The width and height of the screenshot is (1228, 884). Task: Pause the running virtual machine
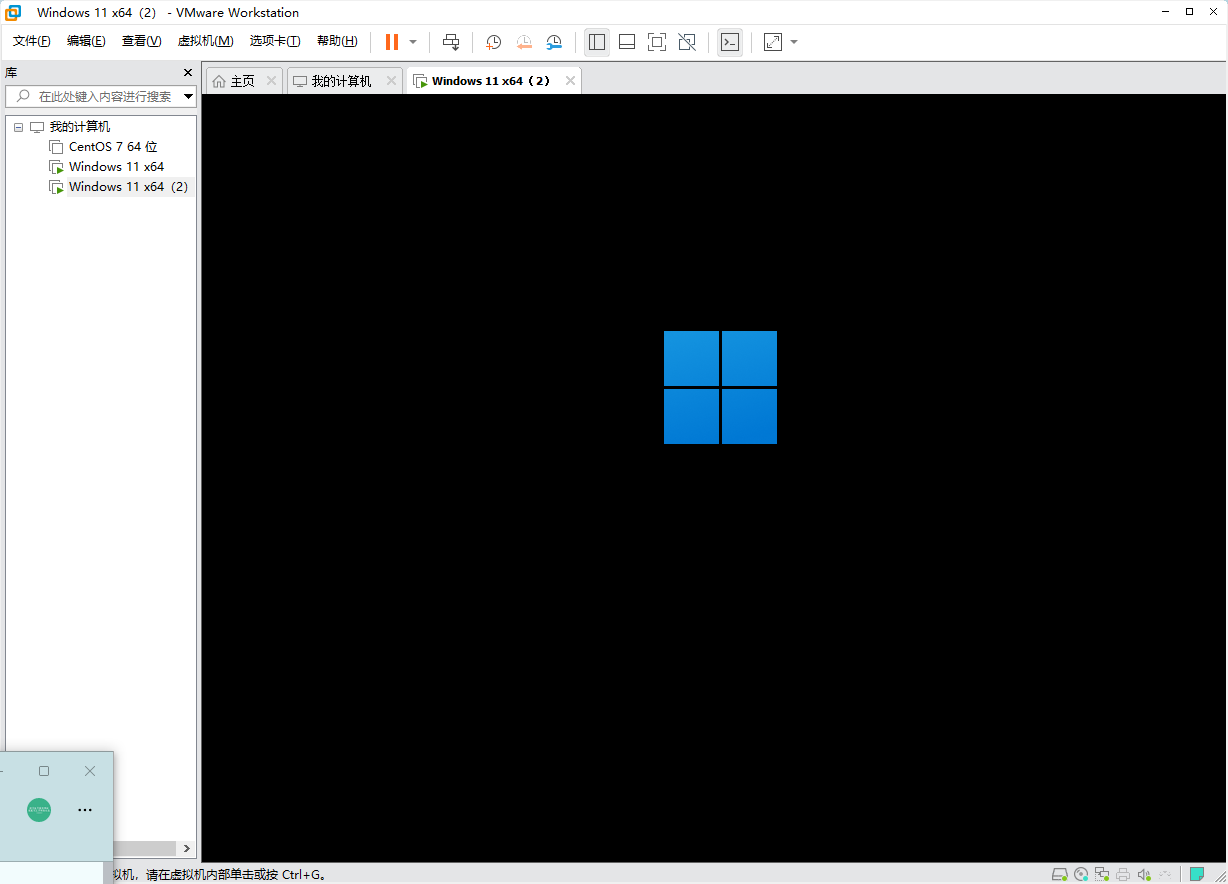tap(391, 42)
